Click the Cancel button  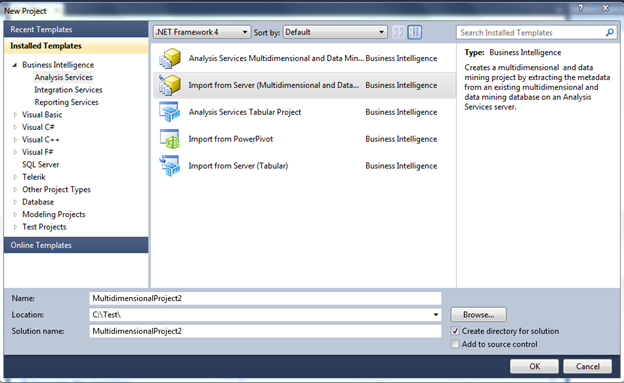pos(587,366)
